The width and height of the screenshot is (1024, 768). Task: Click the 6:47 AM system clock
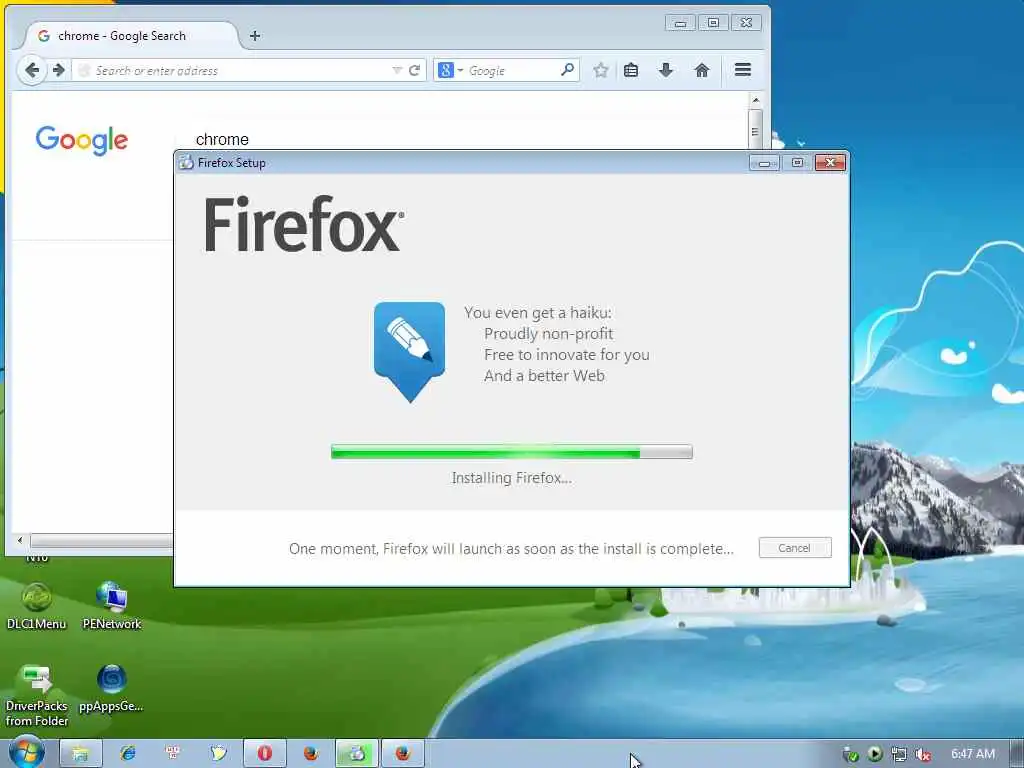[x=972, y=754]
